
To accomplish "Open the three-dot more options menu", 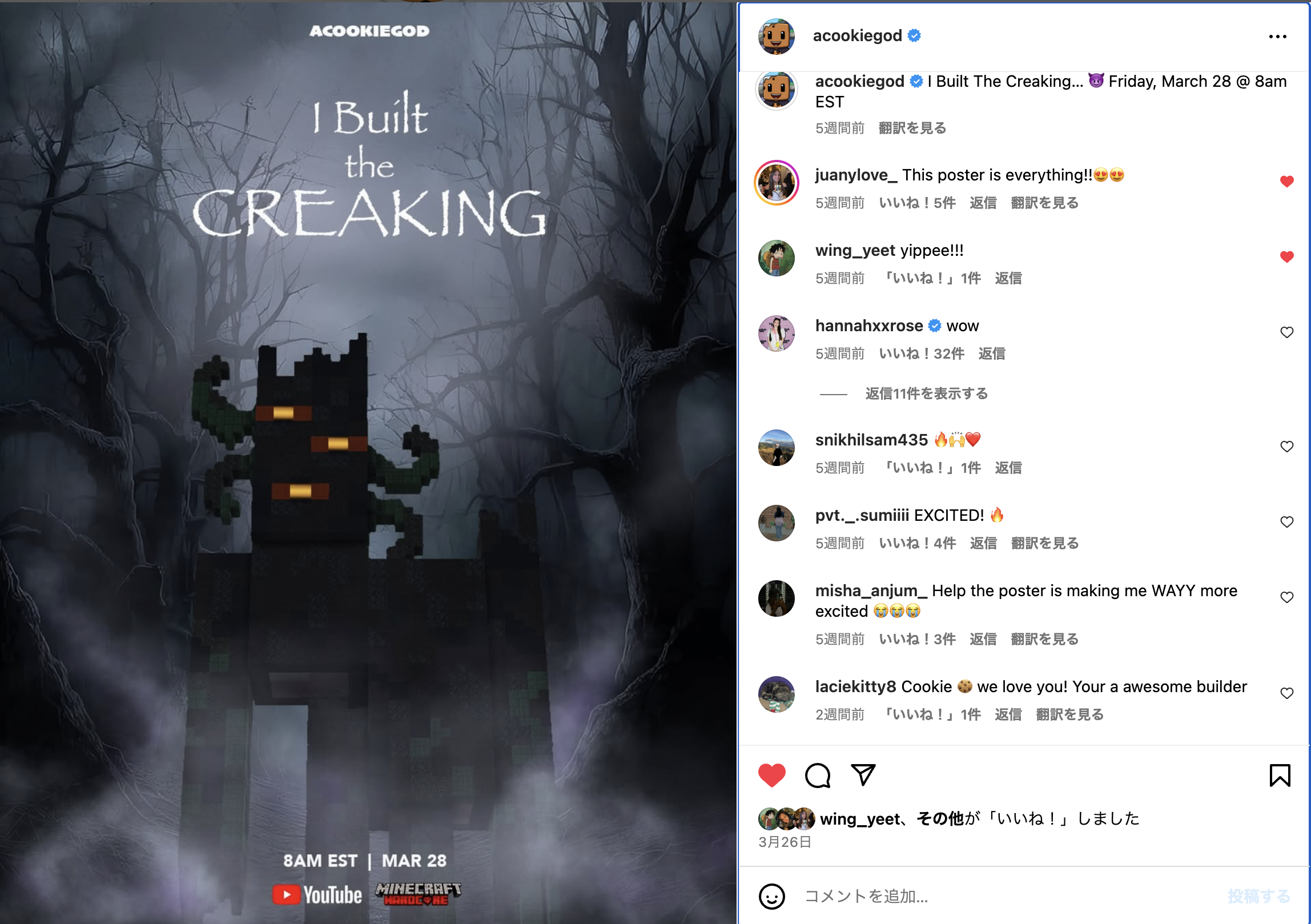I will point(1277,37).
